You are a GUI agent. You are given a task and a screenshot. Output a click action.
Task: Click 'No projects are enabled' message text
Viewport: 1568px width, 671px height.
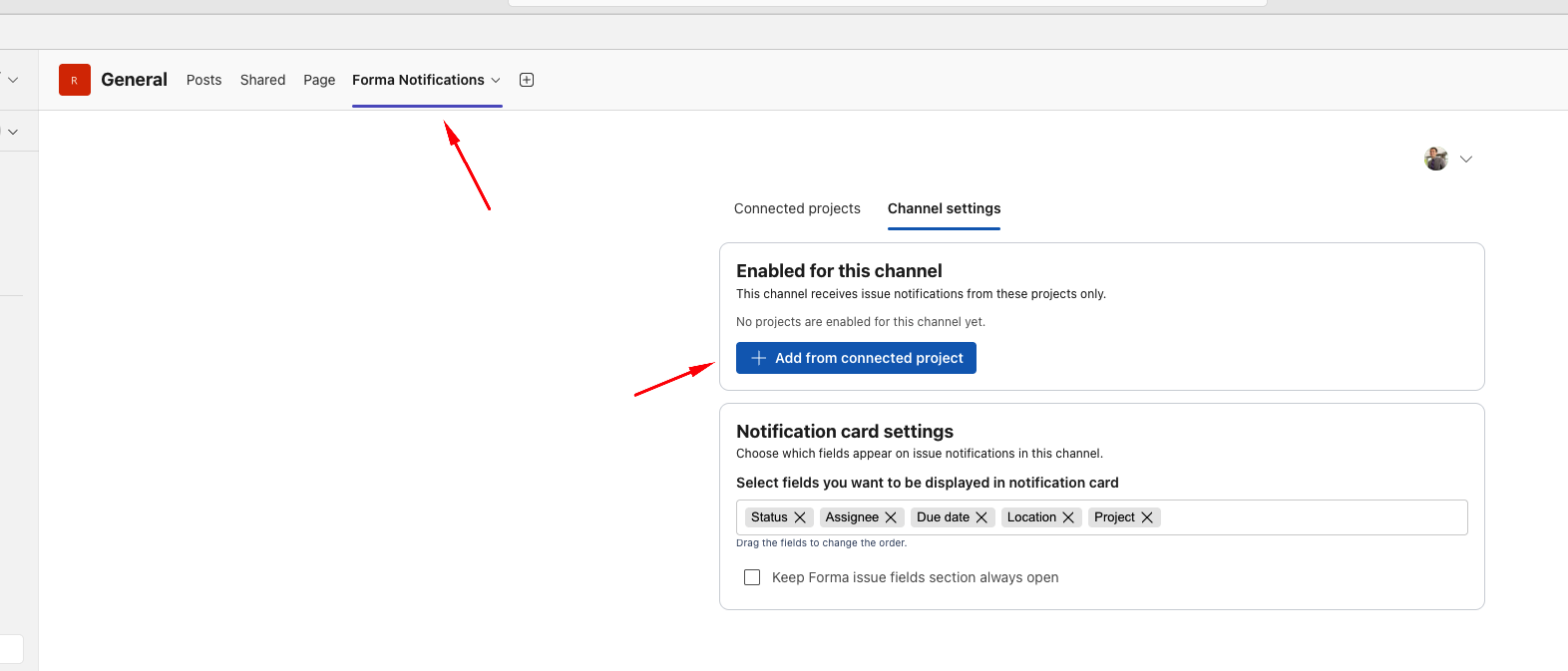861,322
